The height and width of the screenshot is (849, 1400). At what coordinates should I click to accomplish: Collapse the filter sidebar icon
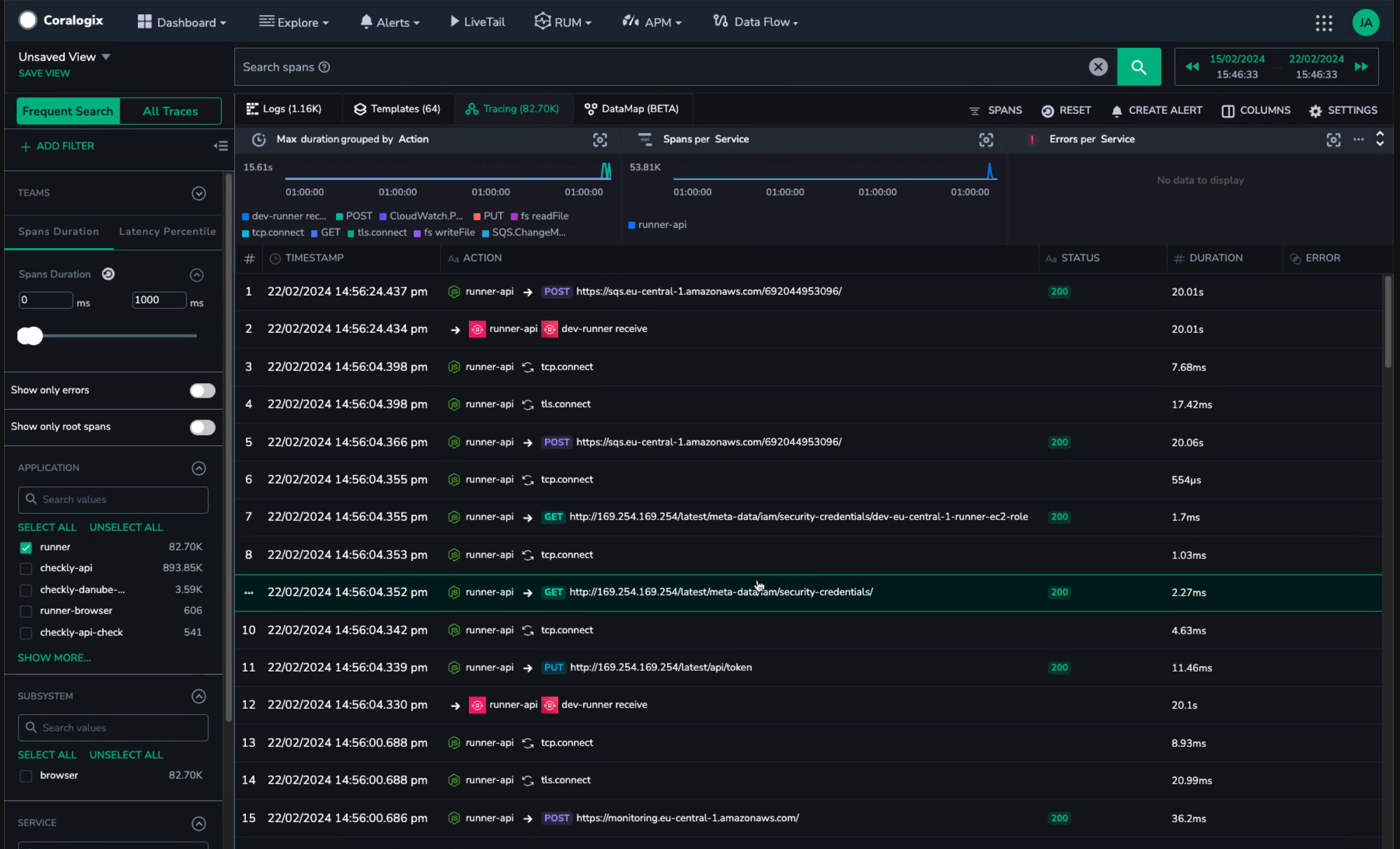221,146
